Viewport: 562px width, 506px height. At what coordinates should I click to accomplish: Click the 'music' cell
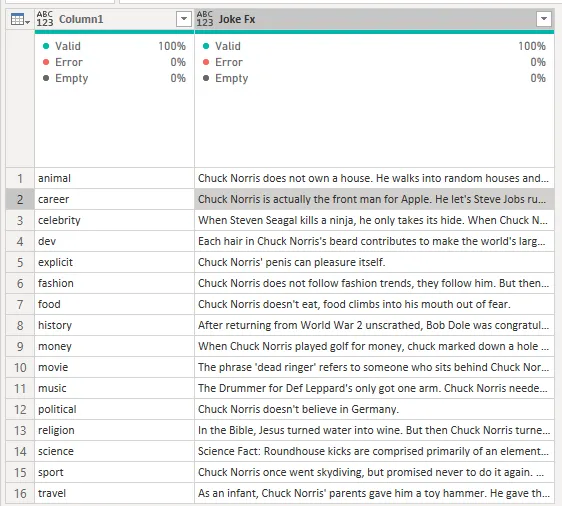pos(114,388)
